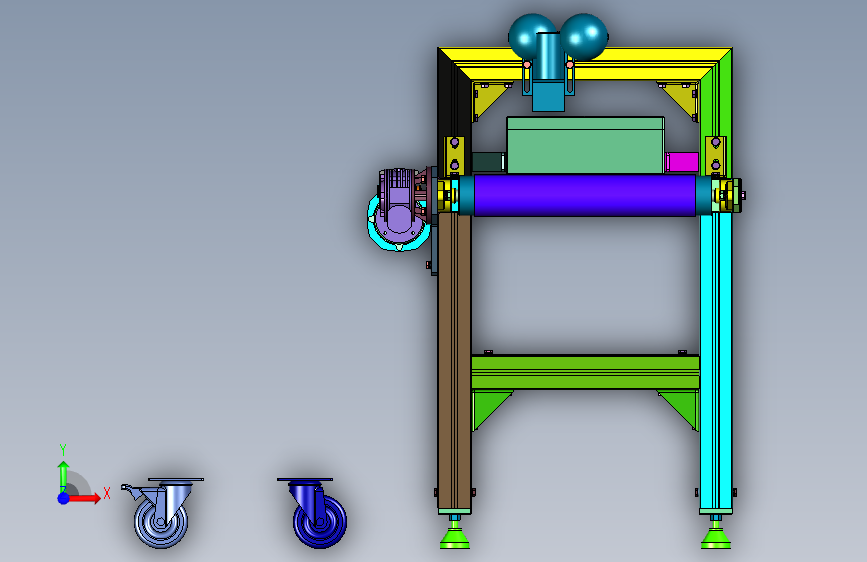Select the right yellow mounting plate with bolts
The height and width of the screenshot is (562, 867).
click(x=715, y=153)
